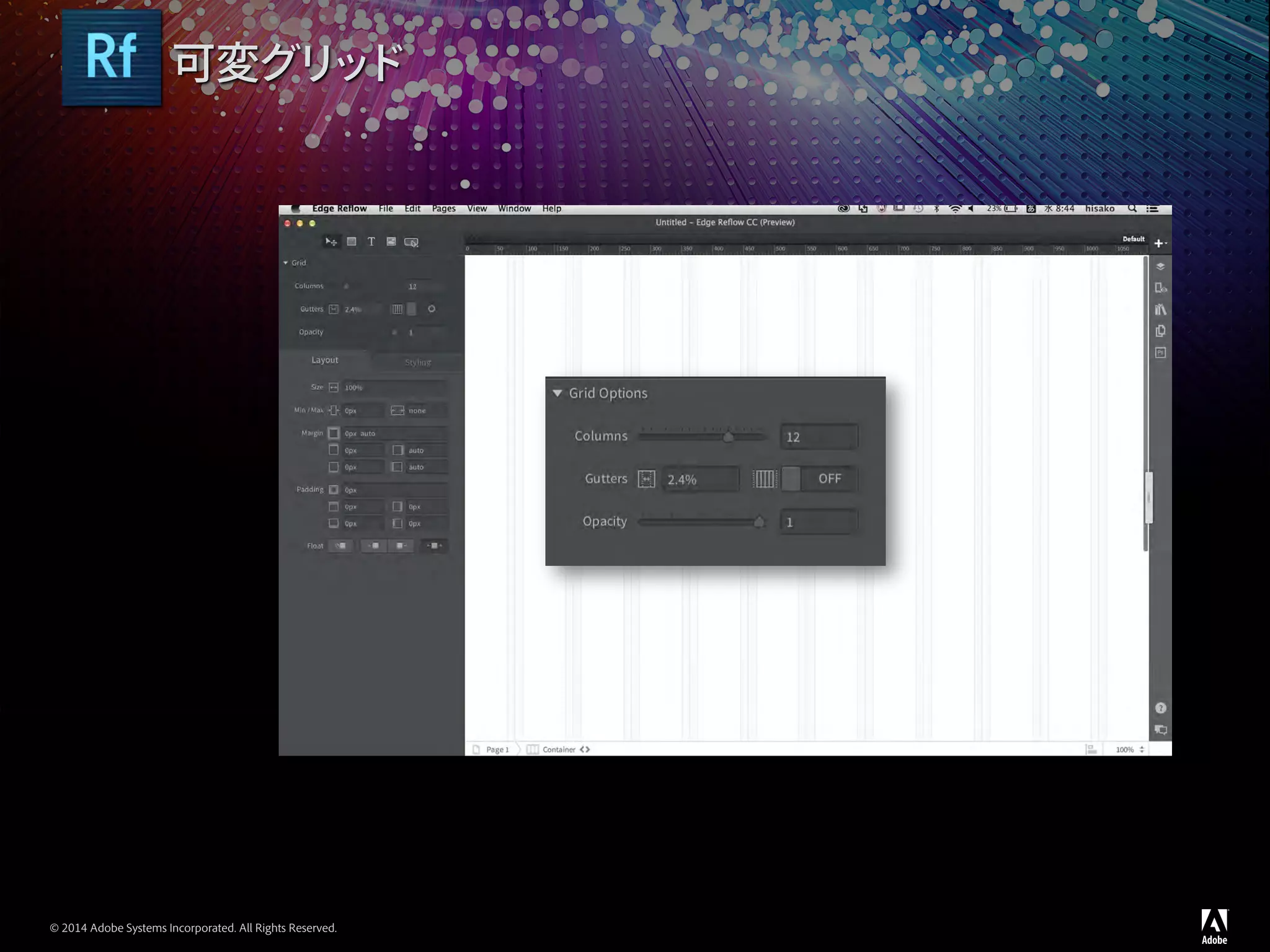
Task: Open the Photoshop connection panel icon
Action: 1161,353
